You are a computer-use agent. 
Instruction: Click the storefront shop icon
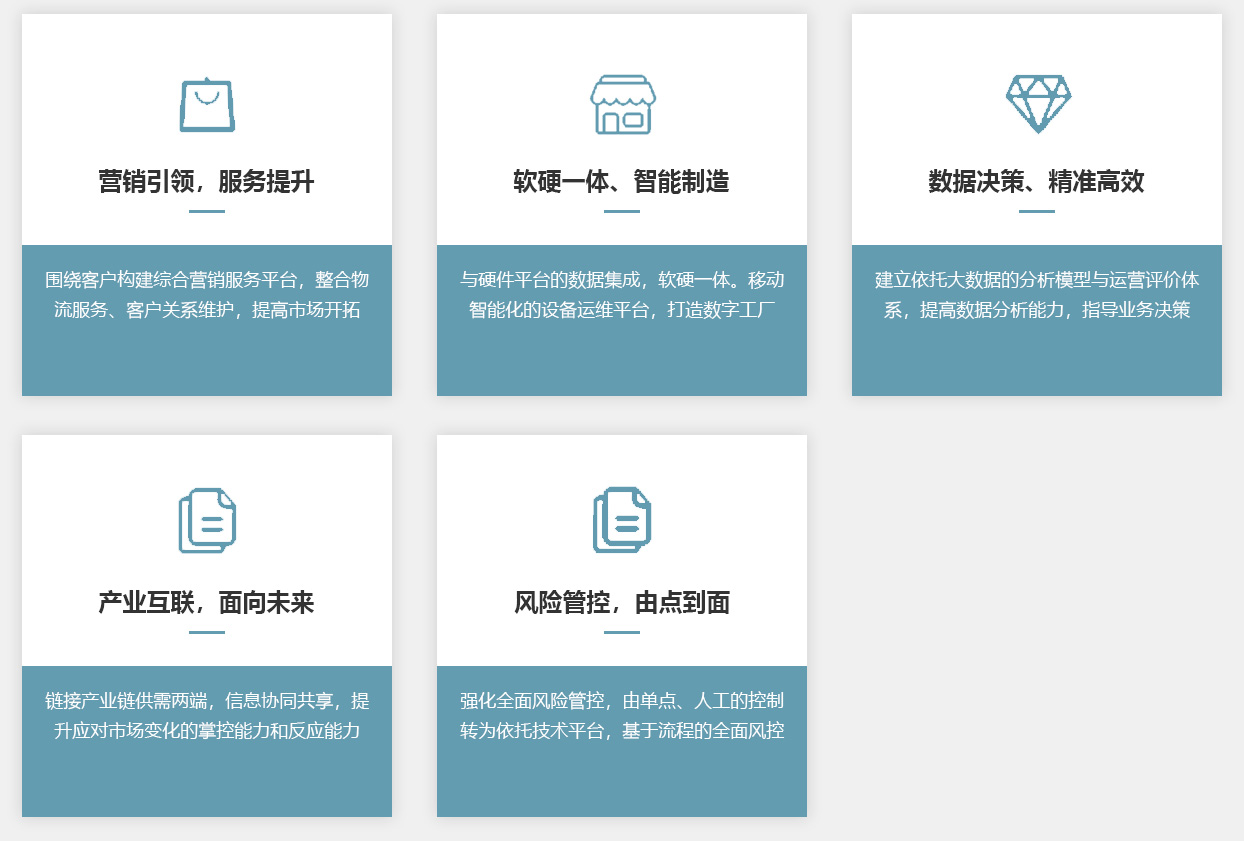(x=622, y=105)
